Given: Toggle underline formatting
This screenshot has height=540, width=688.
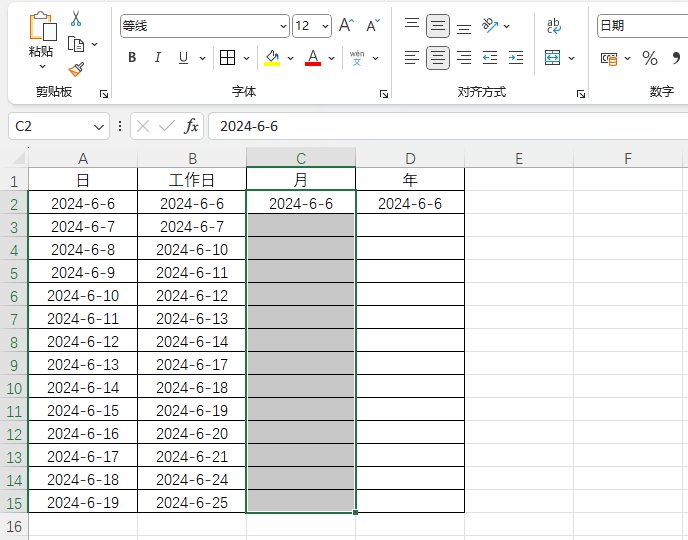Looking at the screenshot, I should pos(183,57).
